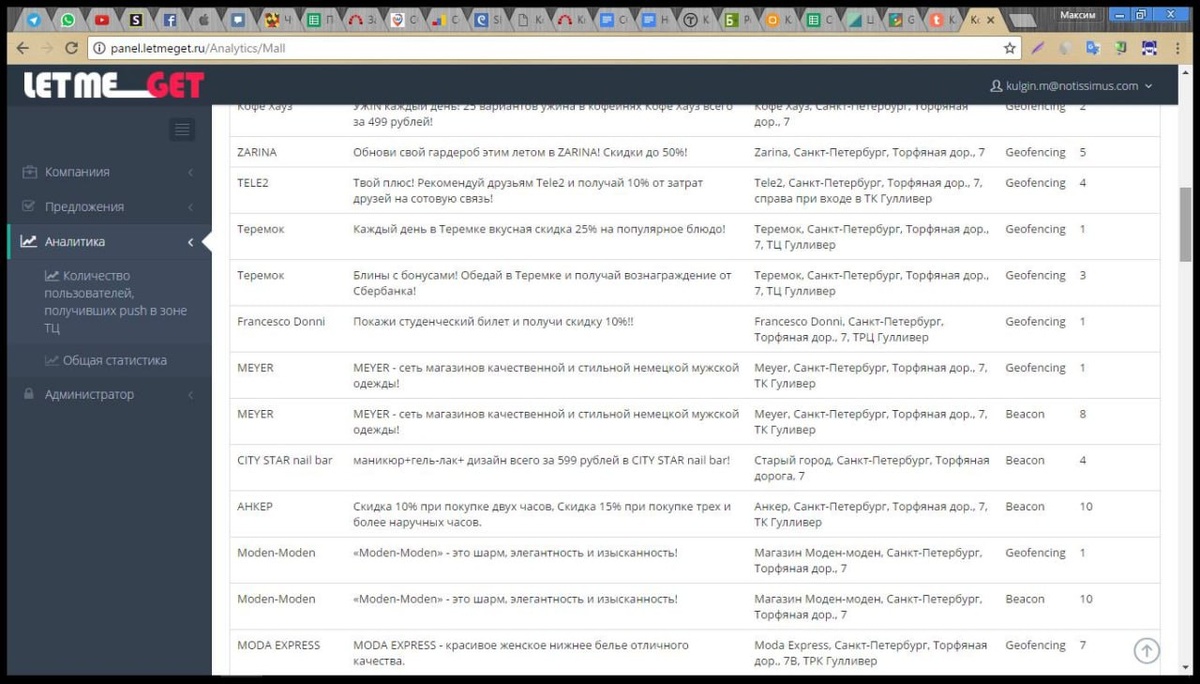View site info icon in address bar
1200x684 pixels.
[x=98, y=48]
